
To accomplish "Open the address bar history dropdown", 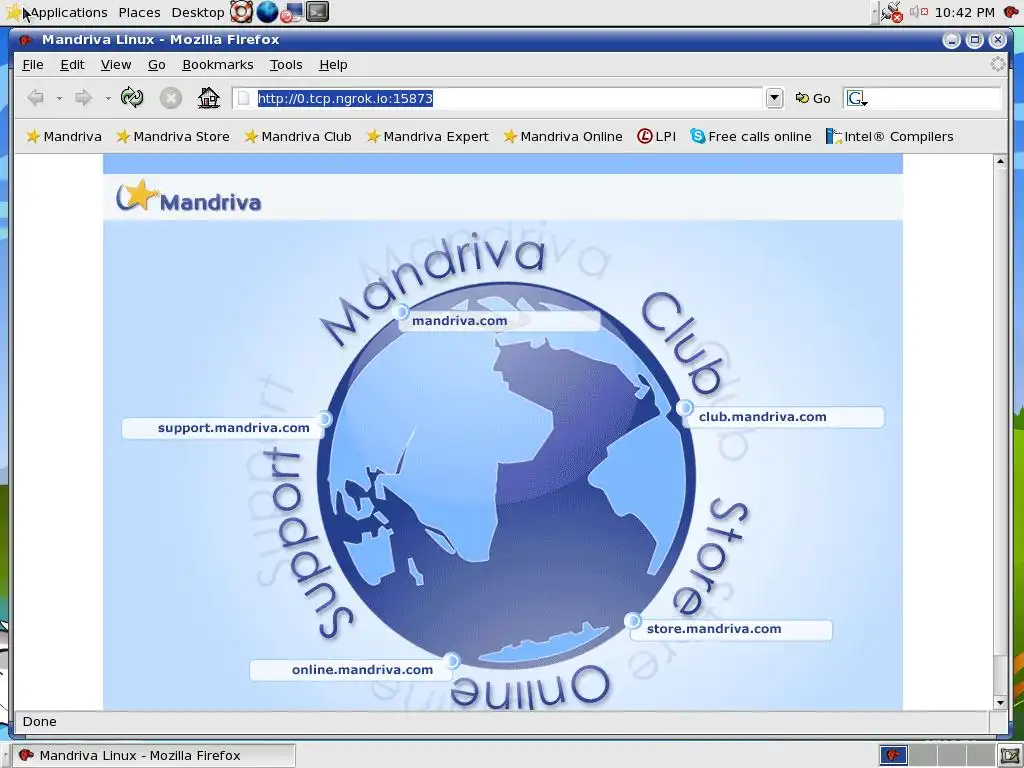I will coord(774,98).
